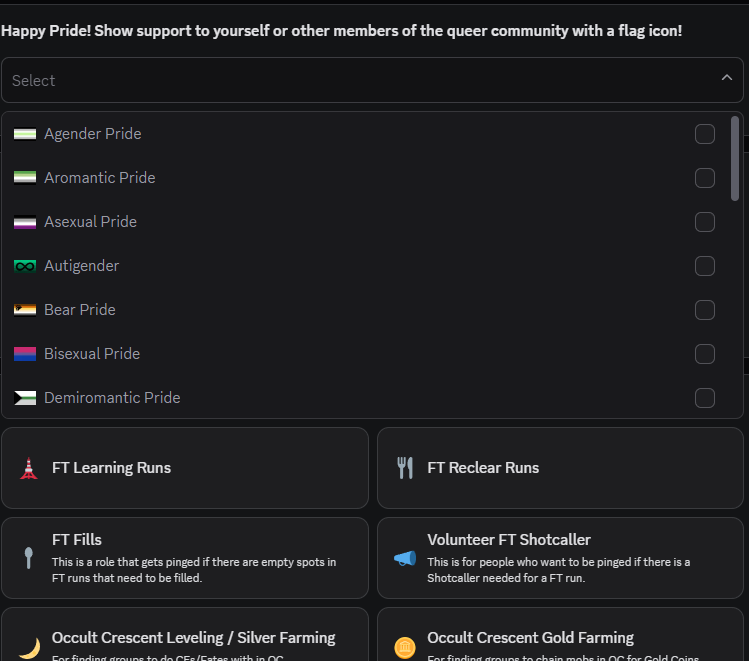
Task: Select the Aromantic Pride option
Action: (x=100, y=178)
